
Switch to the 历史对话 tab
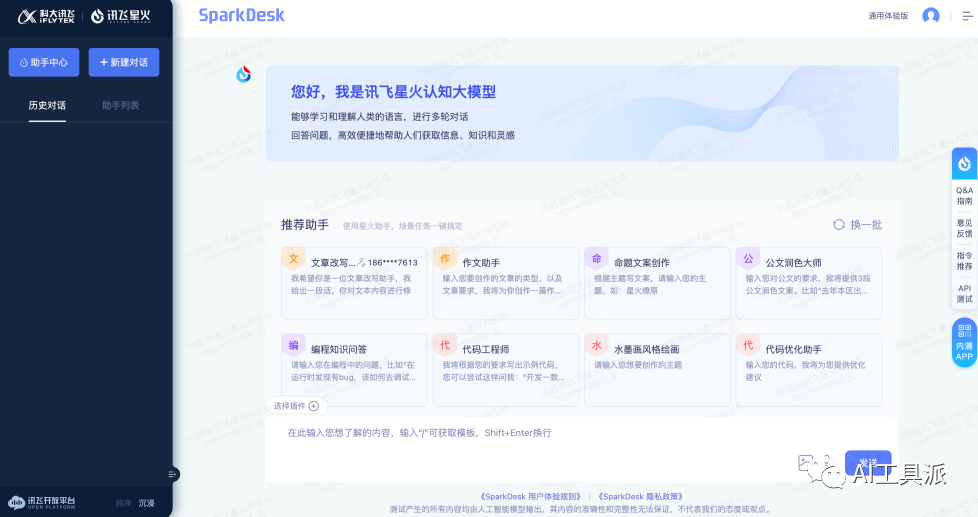[x=47, y=105]
